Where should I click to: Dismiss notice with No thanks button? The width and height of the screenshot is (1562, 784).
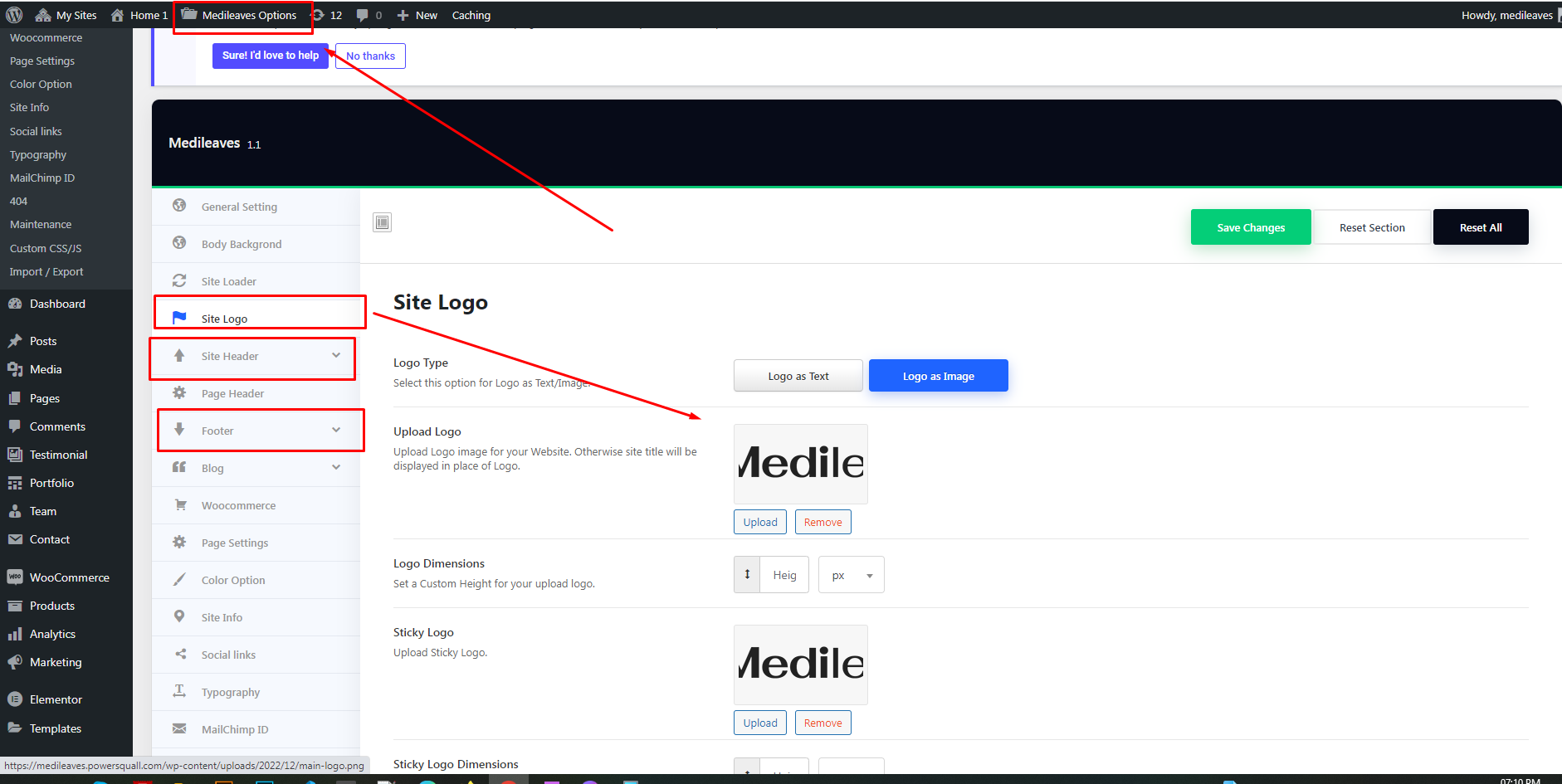coord(370,56)
